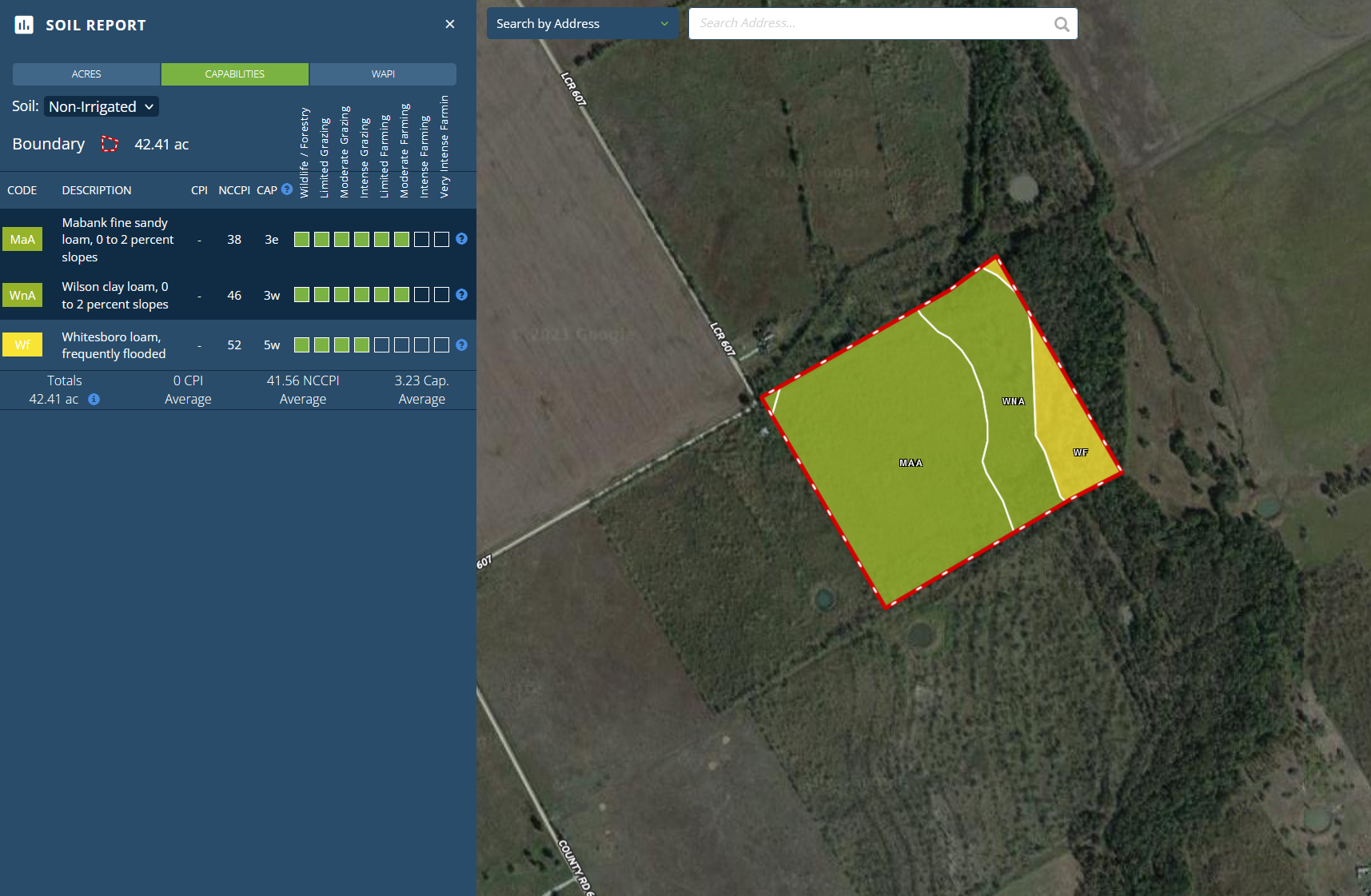Click the Search Address input field

(871, 24)
